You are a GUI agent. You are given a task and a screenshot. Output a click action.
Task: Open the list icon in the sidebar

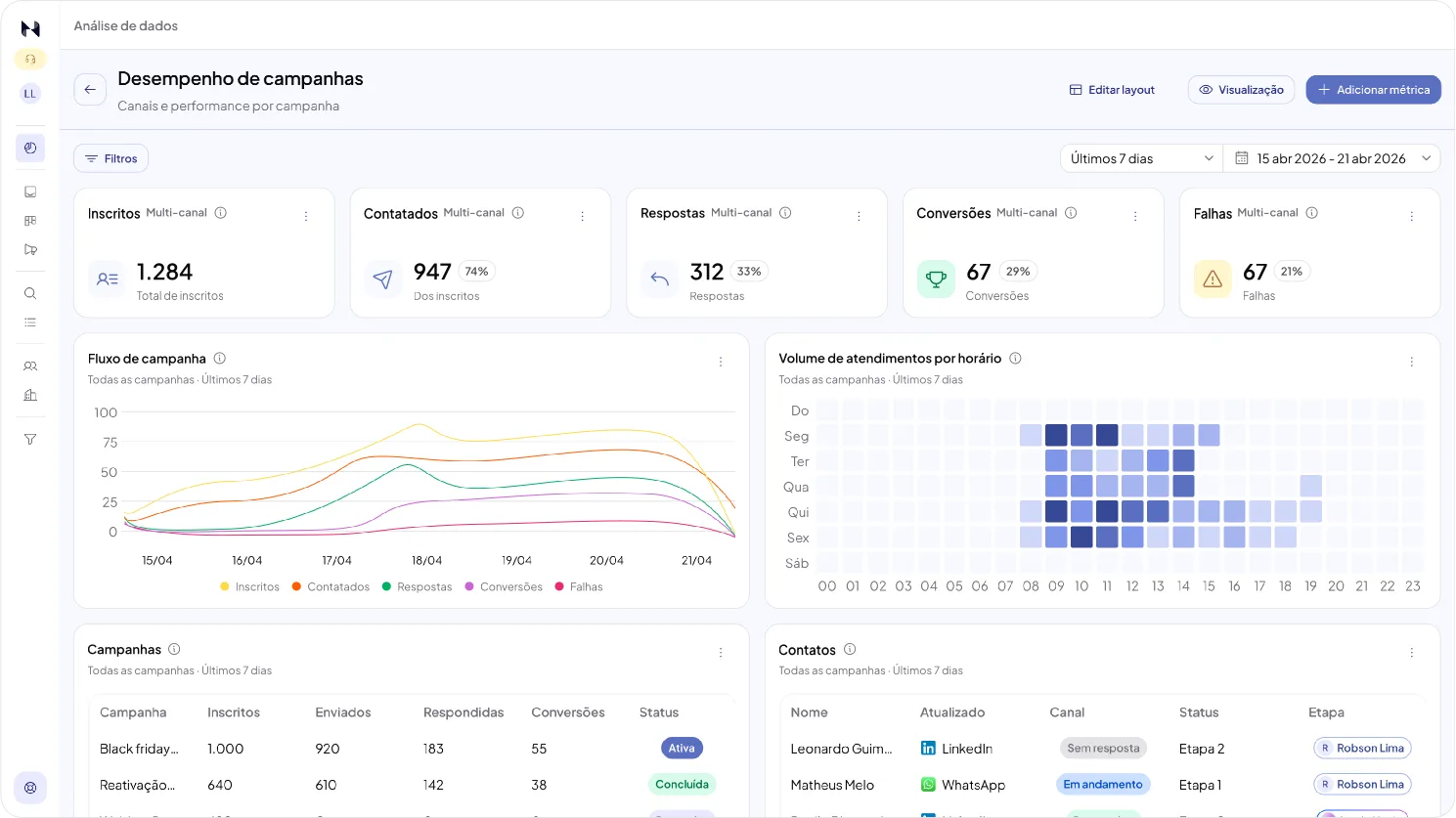click(x=30, y=323)
